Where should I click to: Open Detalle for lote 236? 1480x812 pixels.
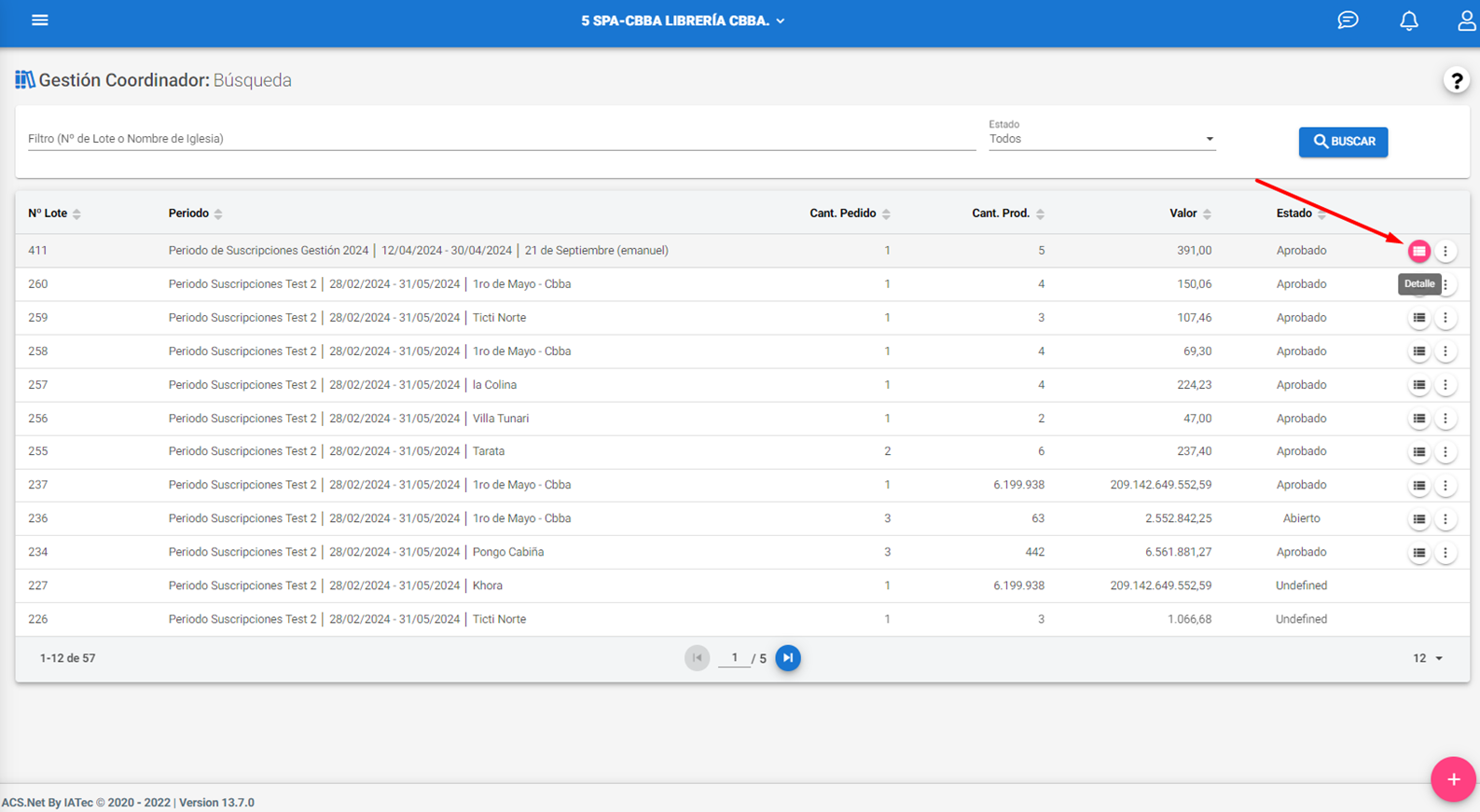tap(1418, 519)
